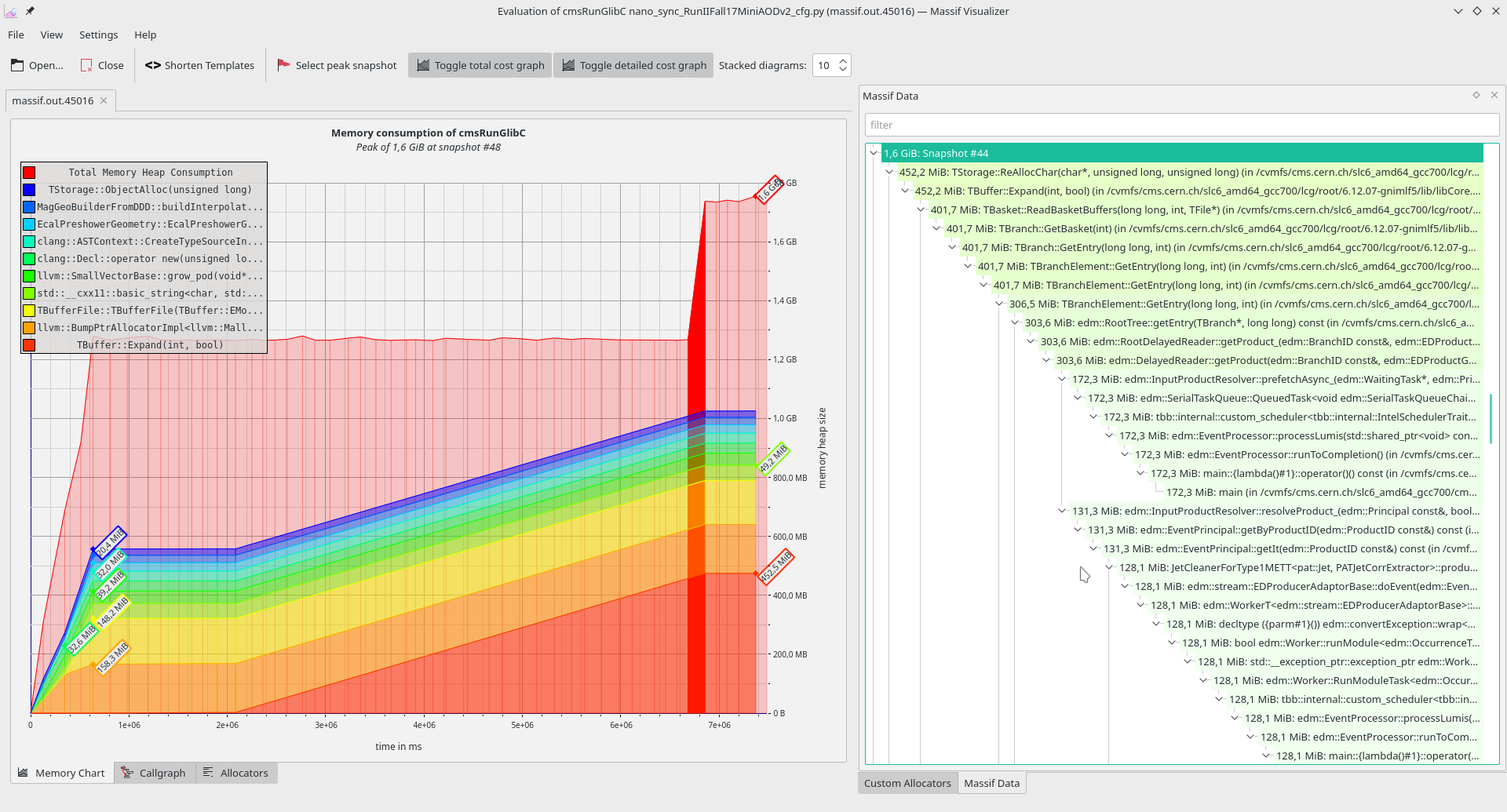Screen dimensions: 1507x812
Task: Click the 1,6 GiB peak label on chart
Action: [770, 189]
